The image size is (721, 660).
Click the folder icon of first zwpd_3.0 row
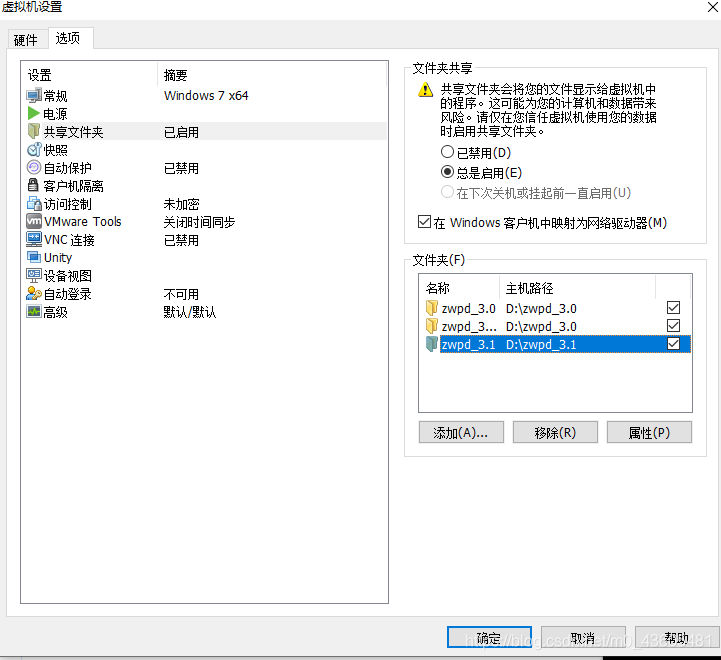[431, 308]
